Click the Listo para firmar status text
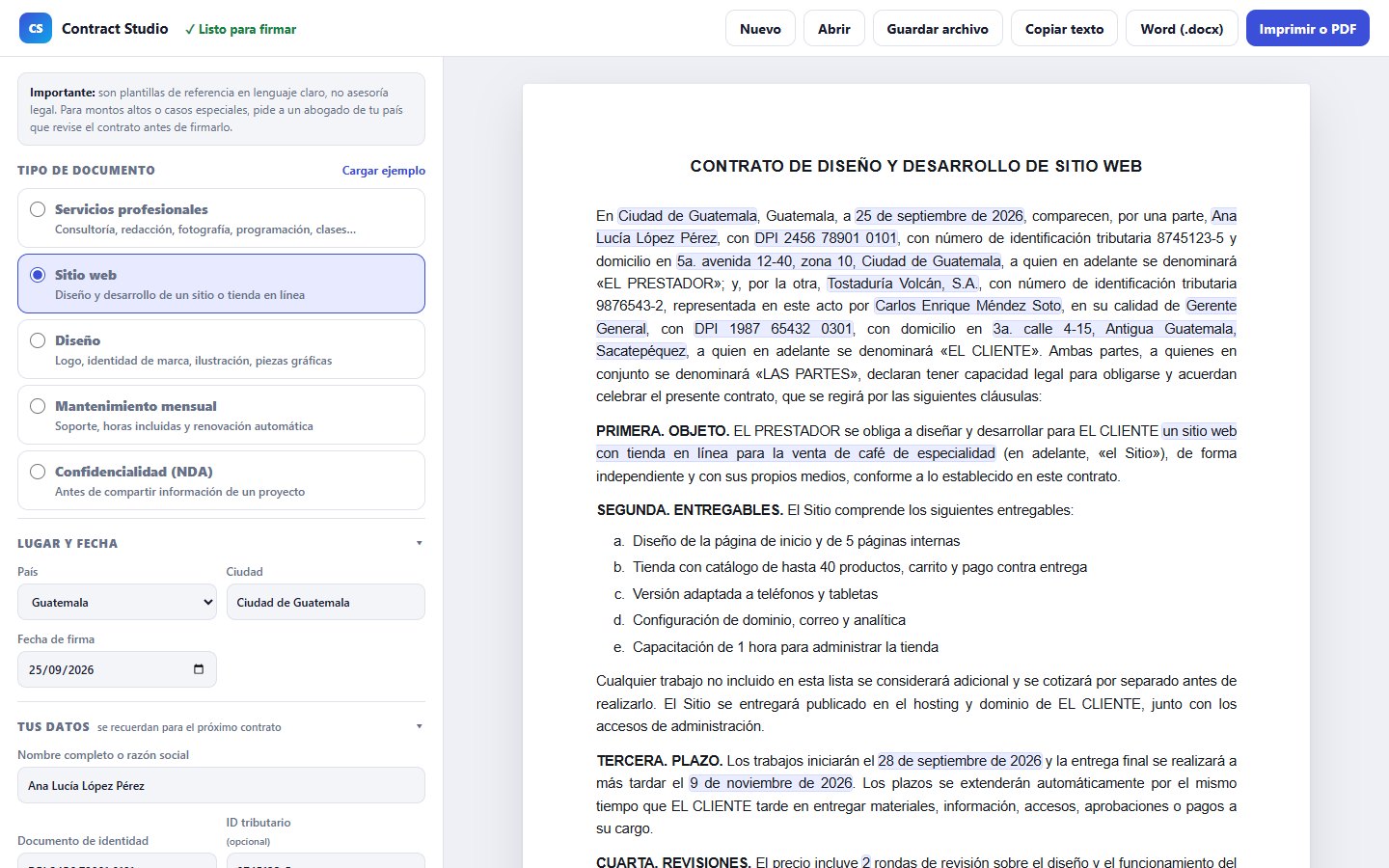 pos(240,29)
